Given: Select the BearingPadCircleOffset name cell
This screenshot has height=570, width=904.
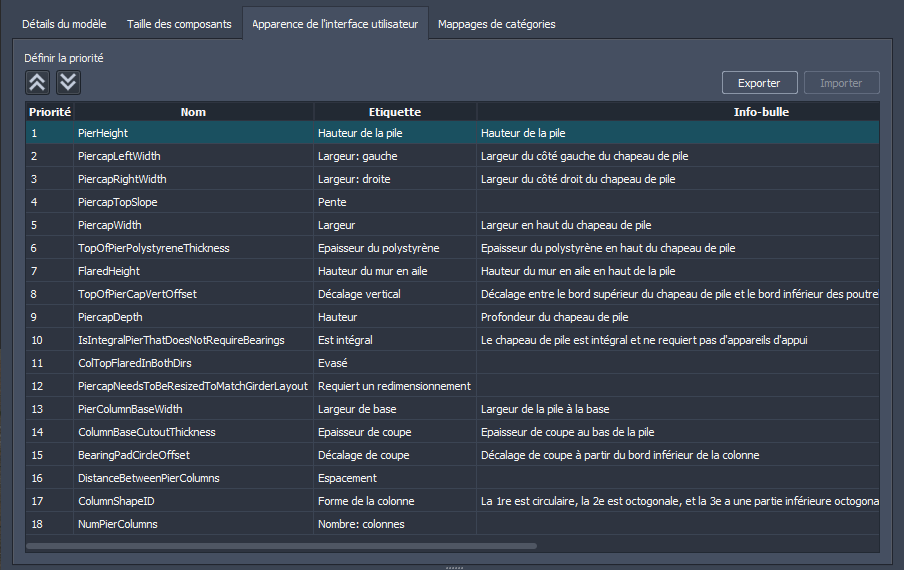Looking at the screenshot, I should [193, 455].
